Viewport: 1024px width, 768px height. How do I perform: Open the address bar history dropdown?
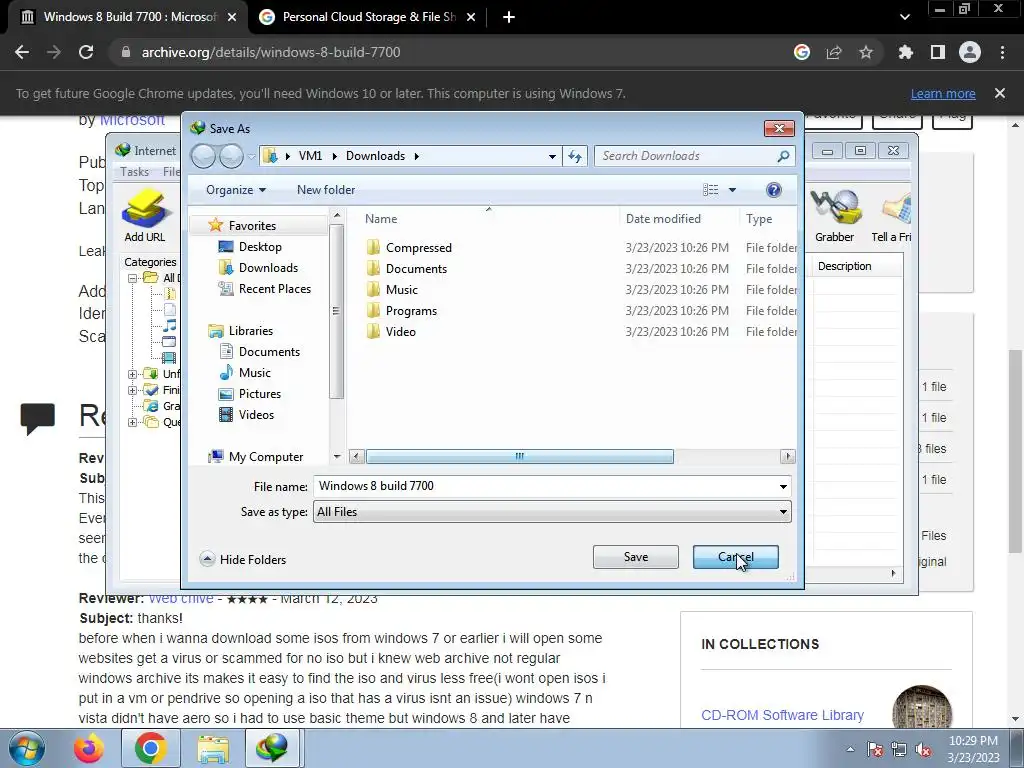pyautogui.click(x=552, y=156)
